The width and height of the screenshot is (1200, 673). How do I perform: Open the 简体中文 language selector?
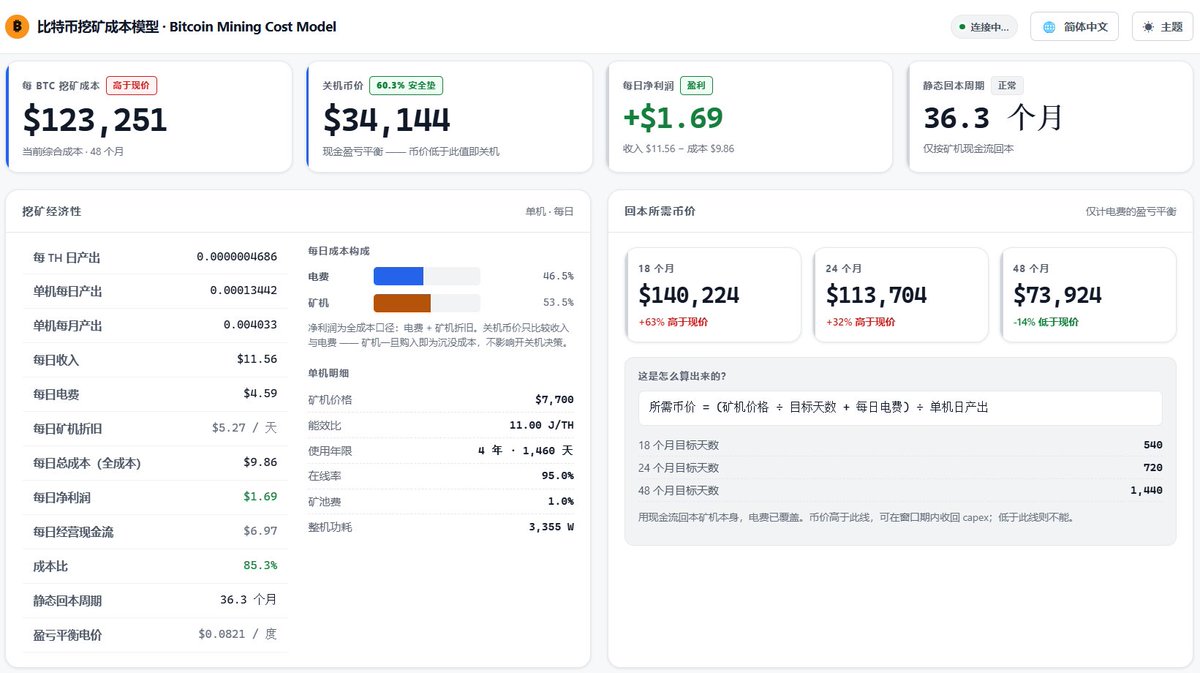1074,27
